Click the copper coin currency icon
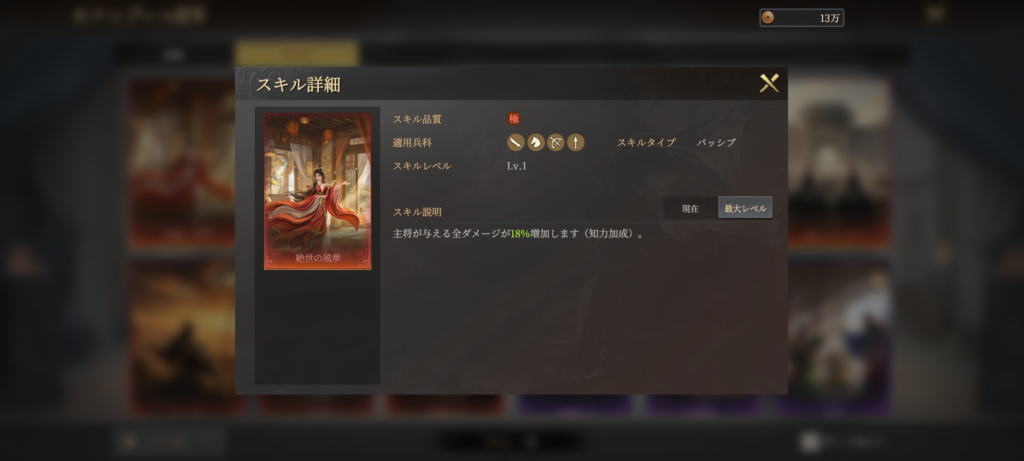The image size is (1024, 461). click(768, 18)
